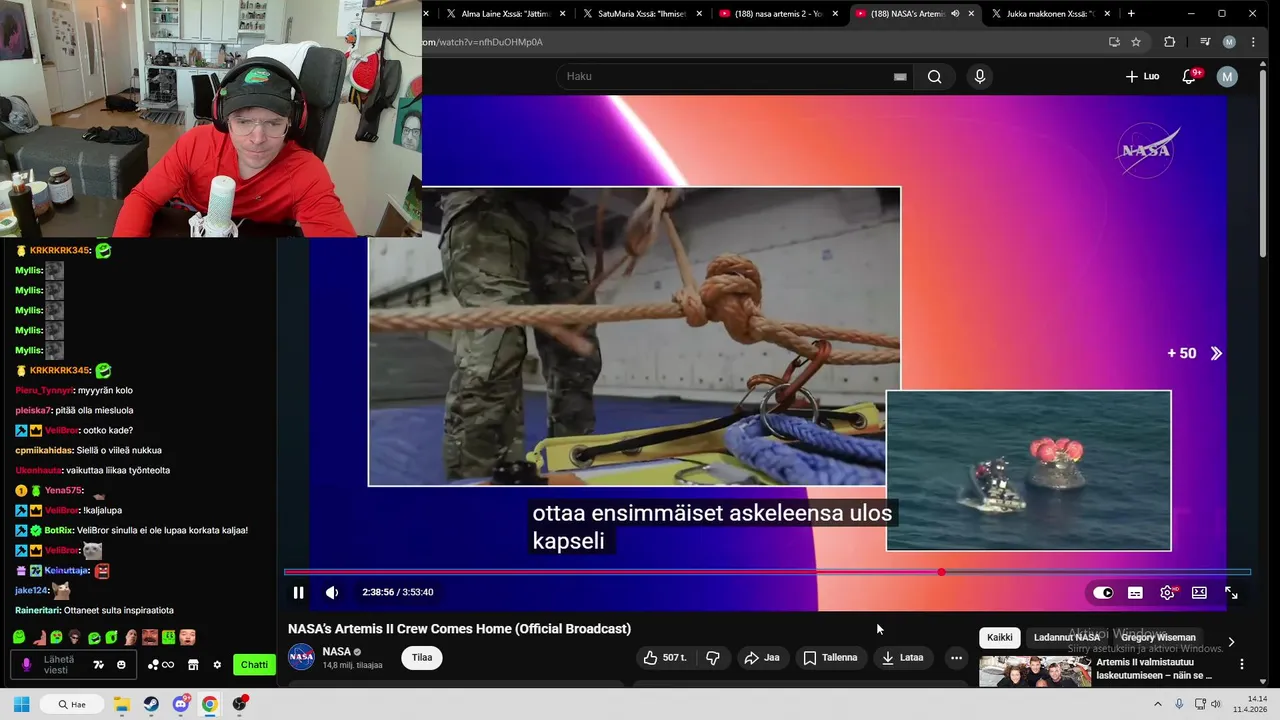
Task: Open chat settings gear
Action: pos(217,664)
